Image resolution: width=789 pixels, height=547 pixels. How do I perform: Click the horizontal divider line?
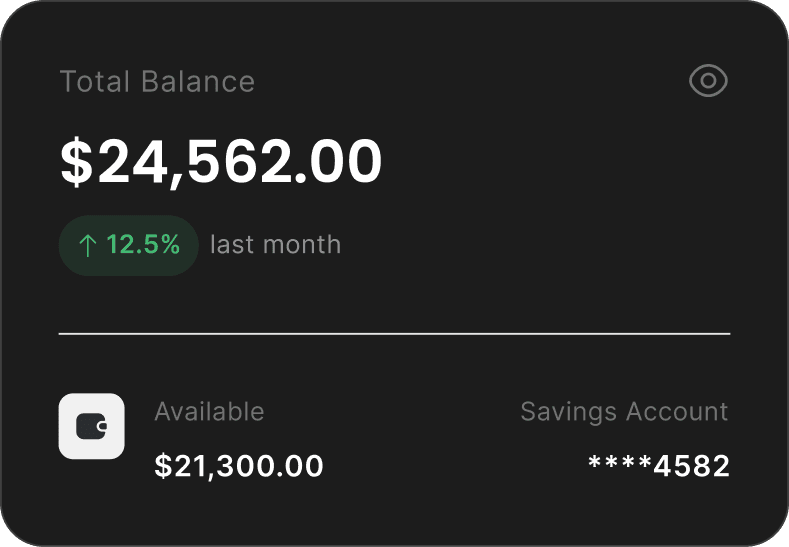[394, 333]
